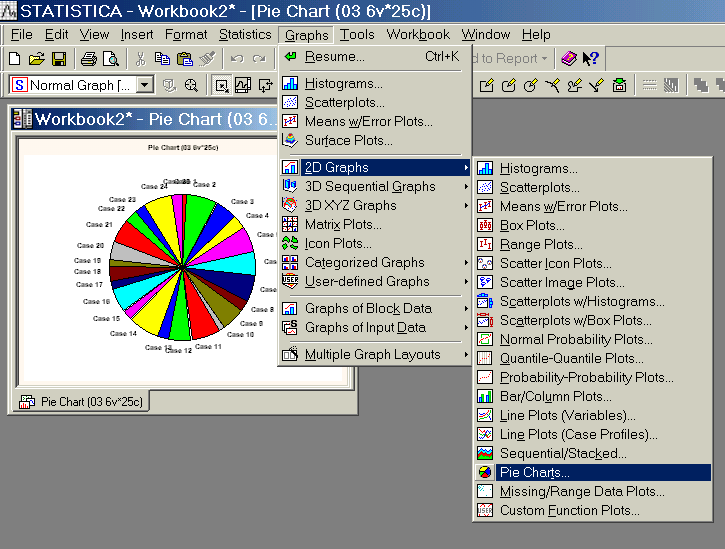Choose Range Plots... entry
This screenshot has height=549, width=725.
pos(593,244)
